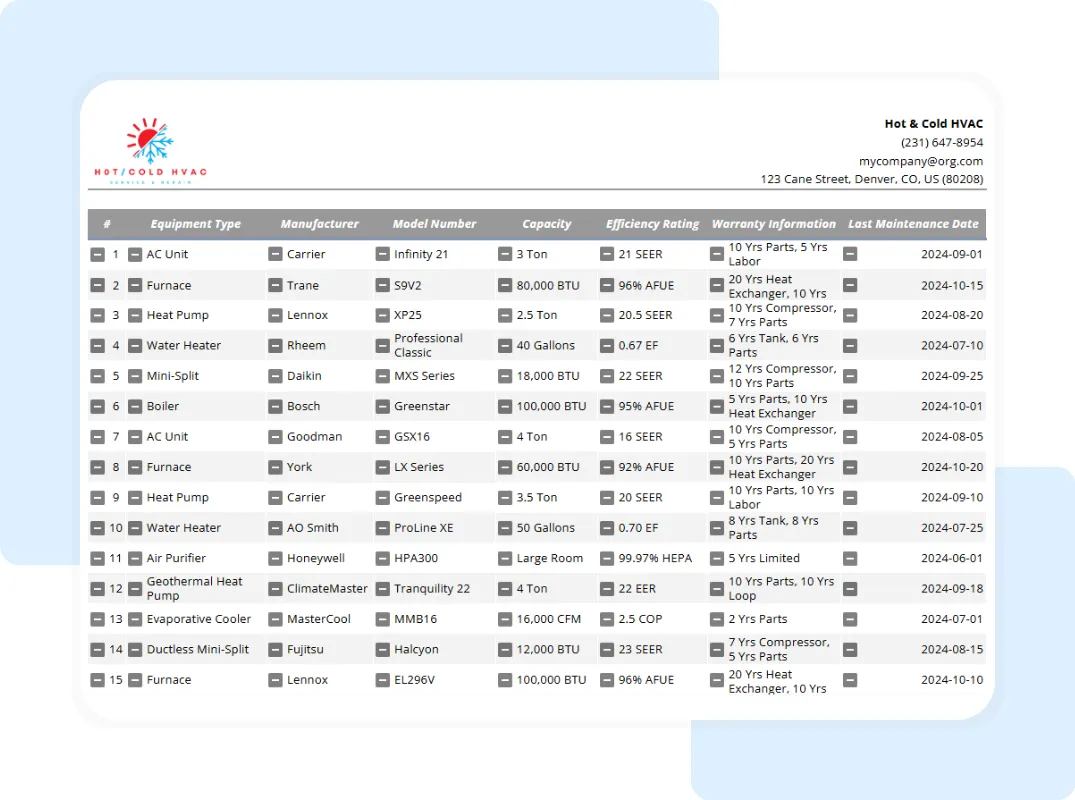
Task: Collapse the warranty cell for the Bosch boiler
Action: pos(717,406)
